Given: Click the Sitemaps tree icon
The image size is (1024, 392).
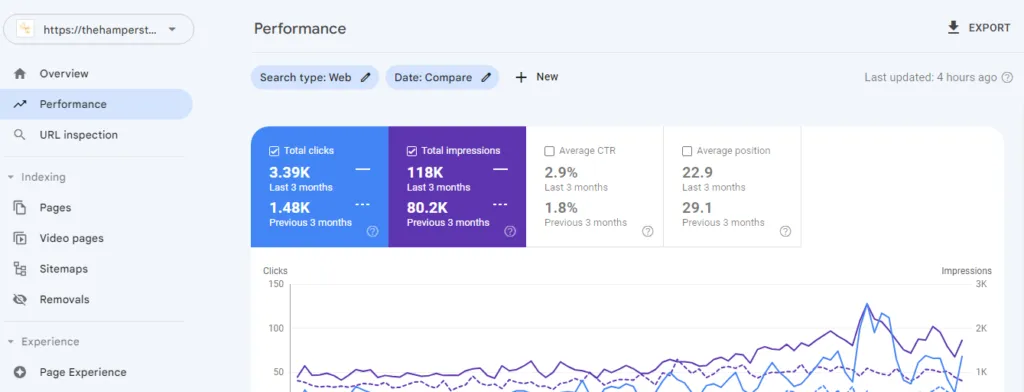Looking at the screenshot, I should 20,269.
